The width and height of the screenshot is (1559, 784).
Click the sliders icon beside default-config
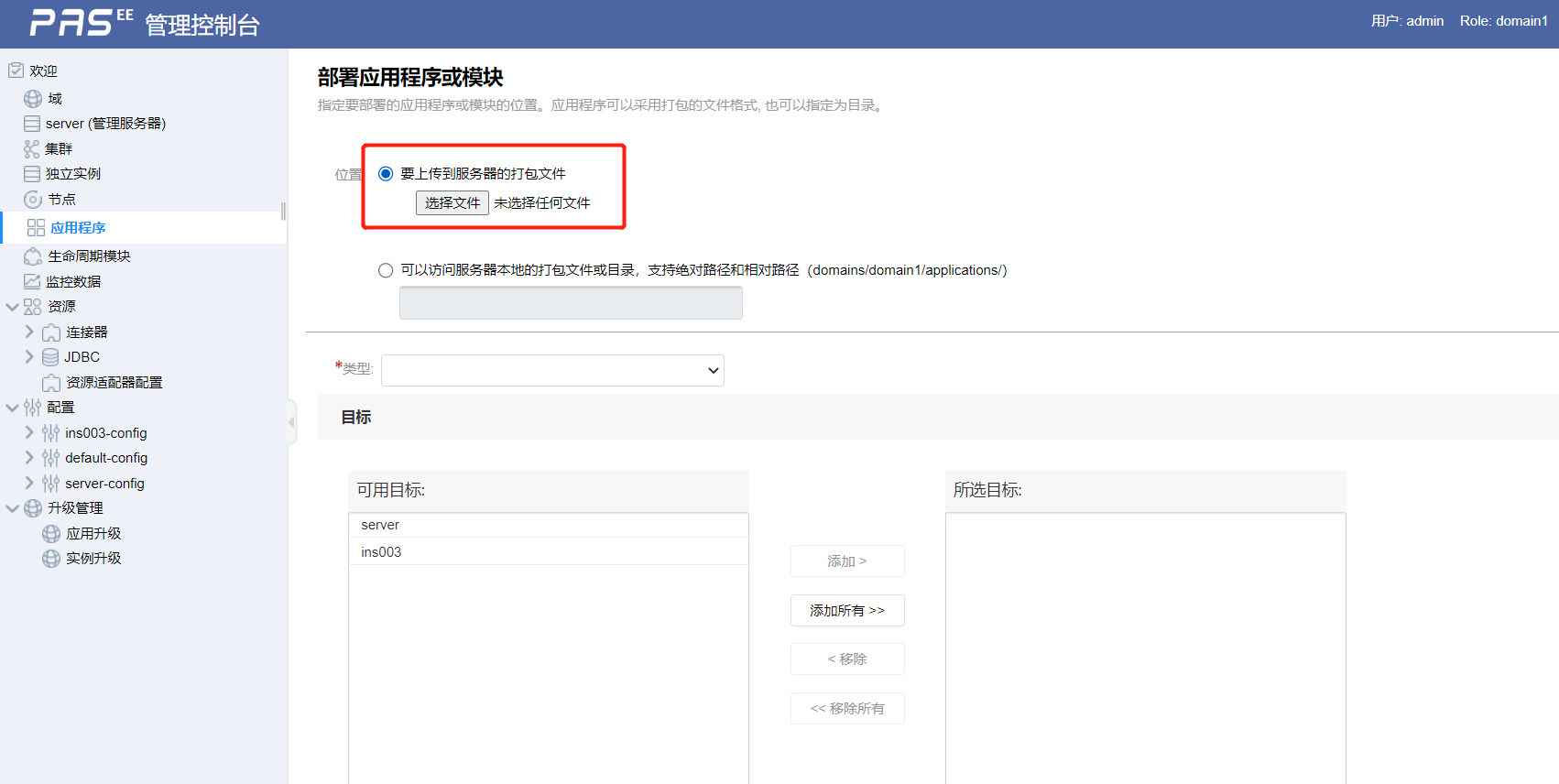coord(50,458)
